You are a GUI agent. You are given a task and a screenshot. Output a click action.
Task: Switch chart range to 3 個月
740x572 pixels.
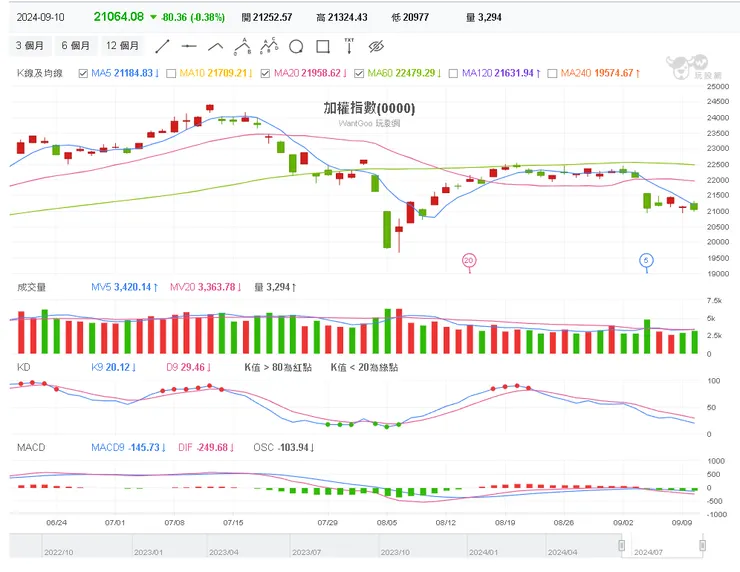point(30,46)
